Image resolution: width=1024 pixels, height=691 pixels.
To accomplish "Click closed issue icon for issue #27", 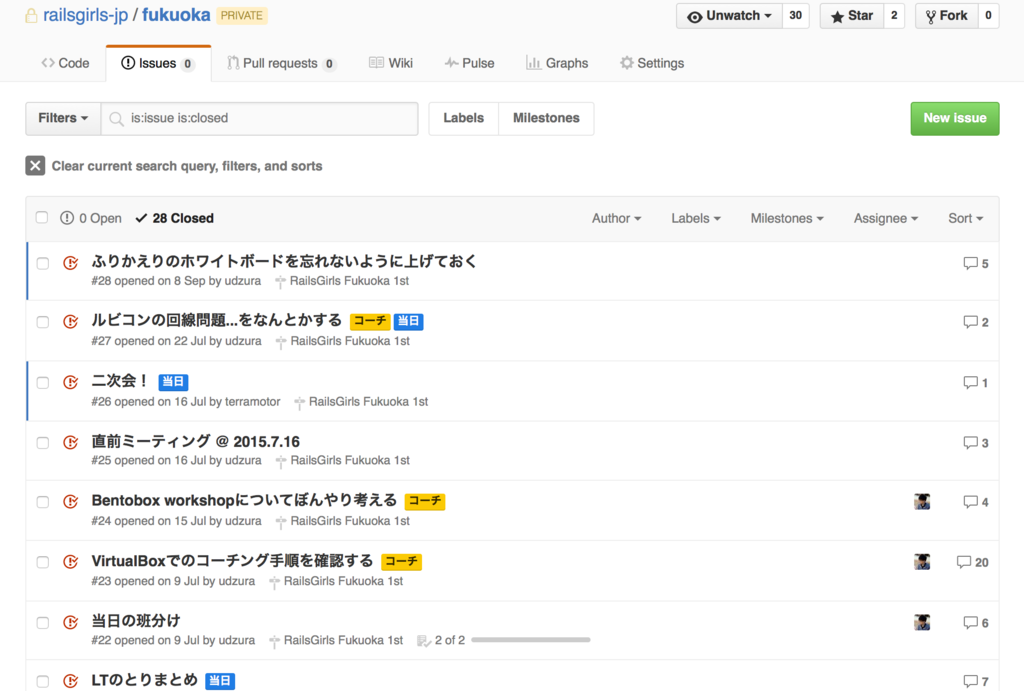I will click(71, 322).
